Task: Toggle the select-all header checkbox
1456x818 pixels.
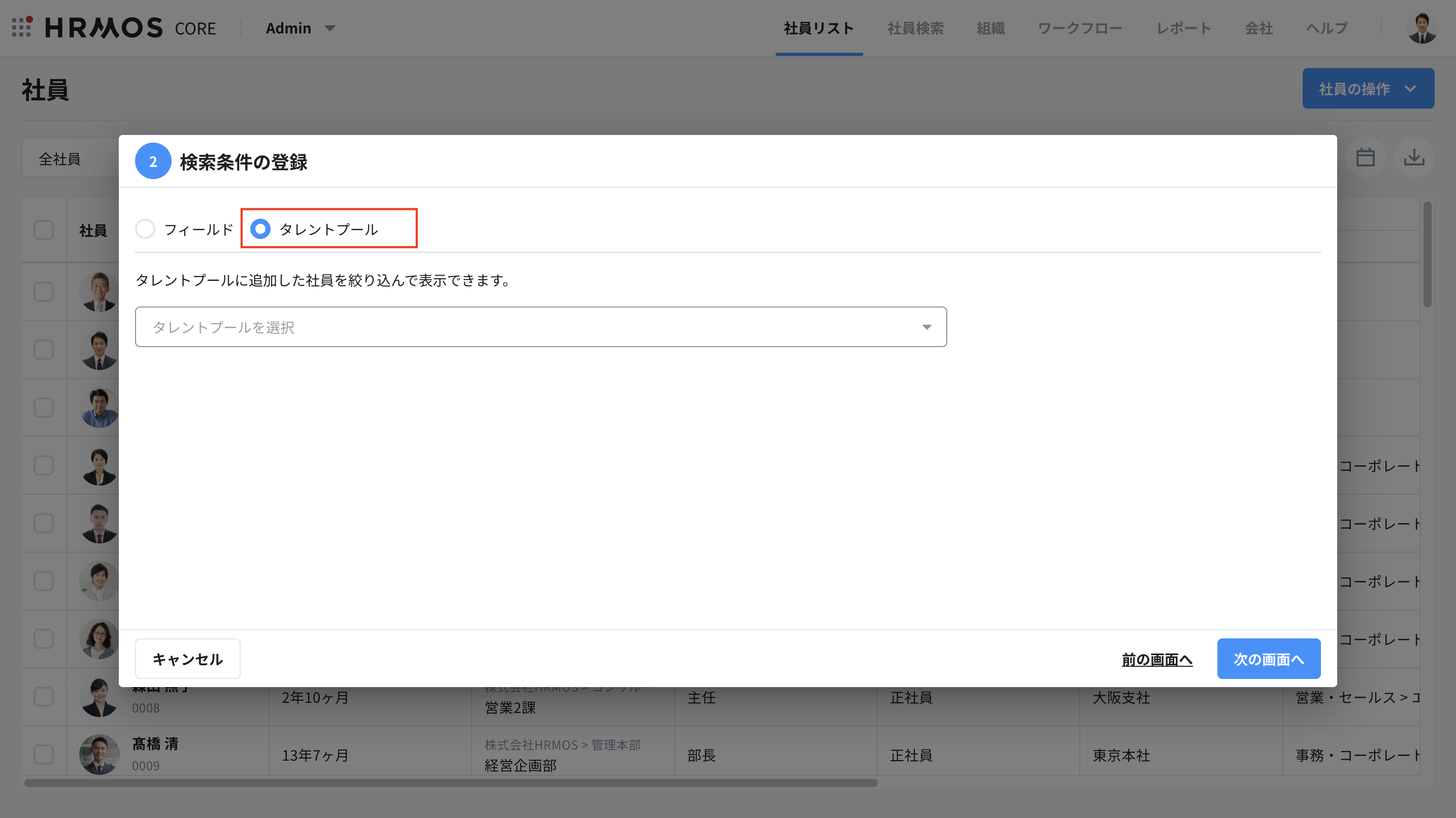Action: click(x=44, y=230)
